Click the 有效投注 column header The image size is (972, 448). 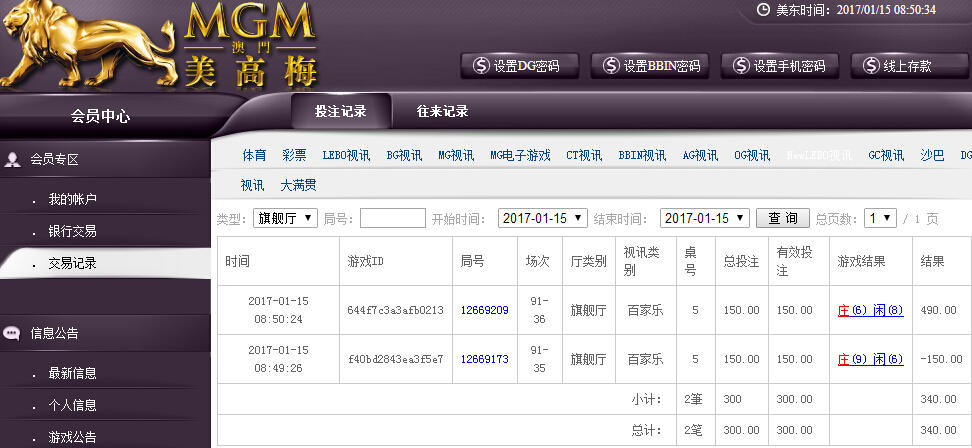[795, 261]
